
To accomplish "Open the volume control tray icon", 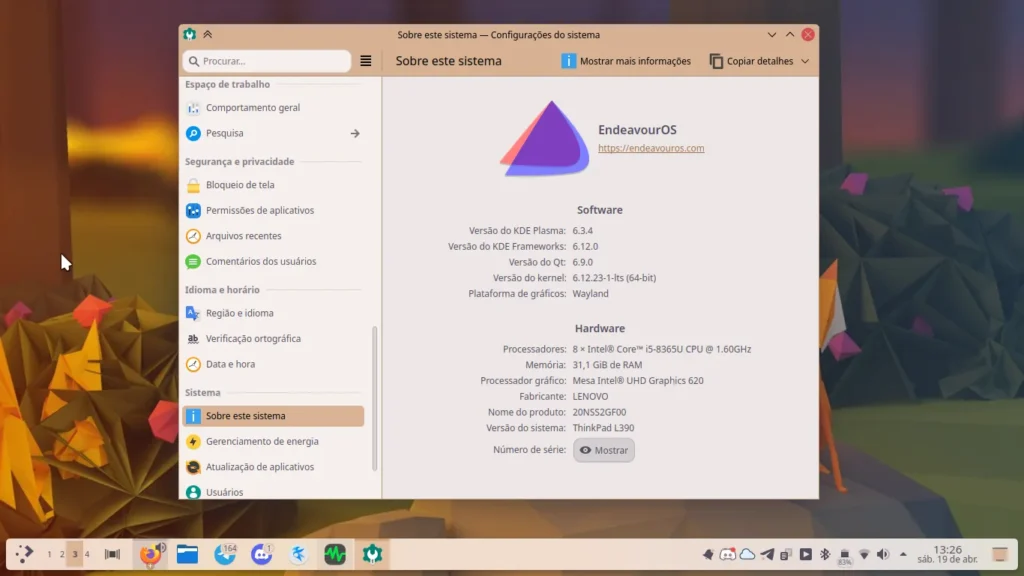I will pos(883,554).
